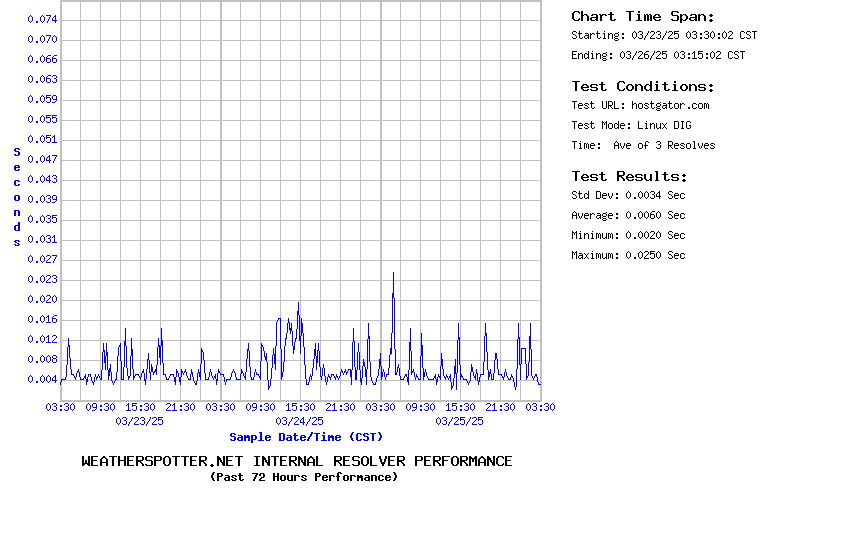Click the 03/24/25 date label
Viewport: 850px width, 550px height.
click(300, 421)
